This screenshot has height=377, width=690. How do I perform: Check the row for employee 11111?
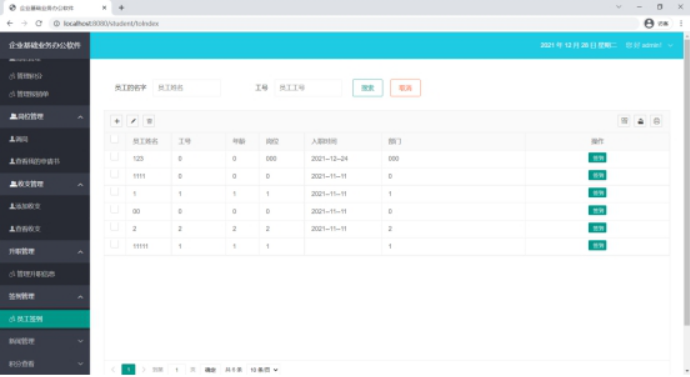pos(114,244)
